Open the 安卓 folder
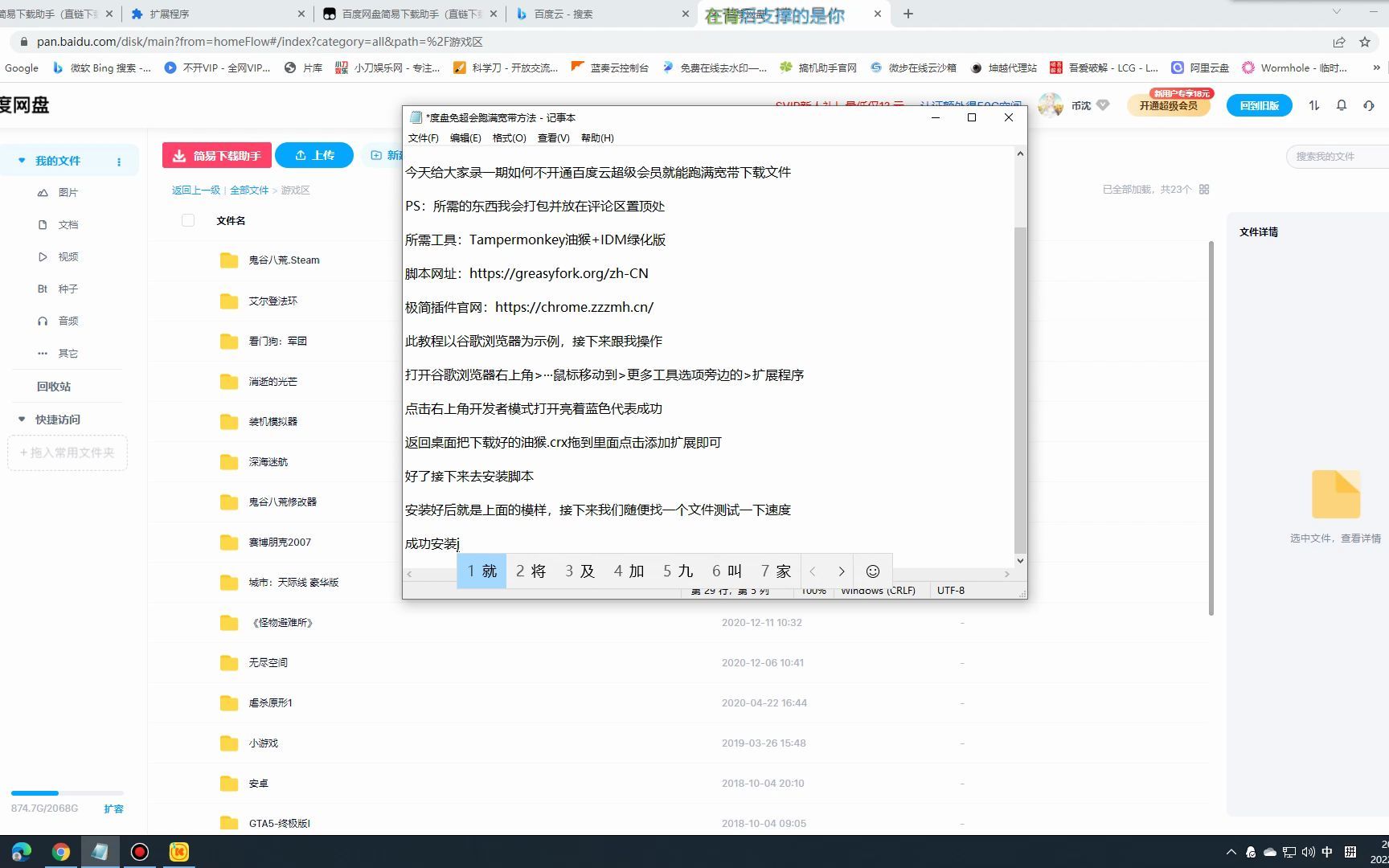This screenshot has width=1389, height=868. 258,783
